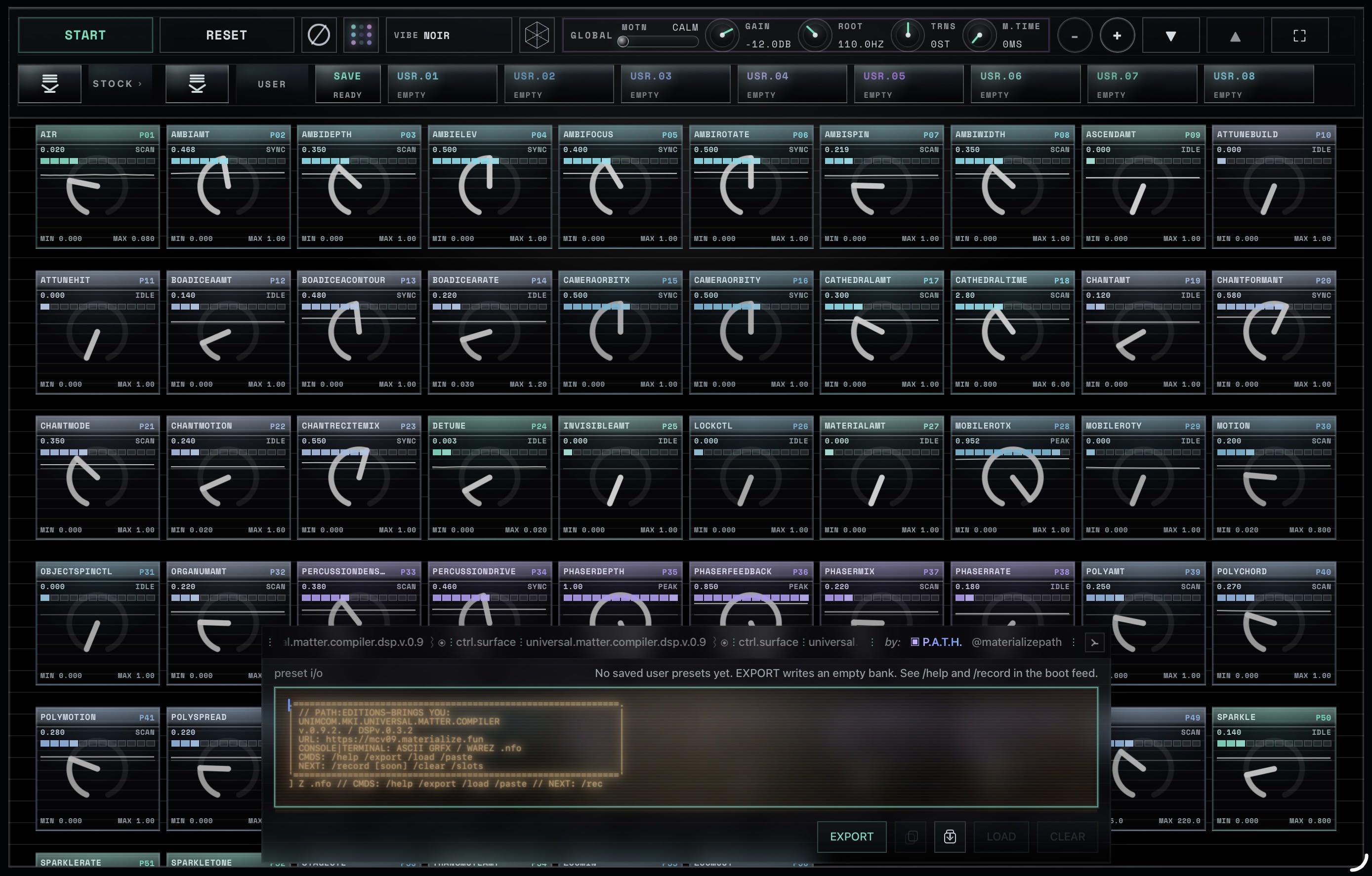Click the global M.TIME knob

[979, 35]
